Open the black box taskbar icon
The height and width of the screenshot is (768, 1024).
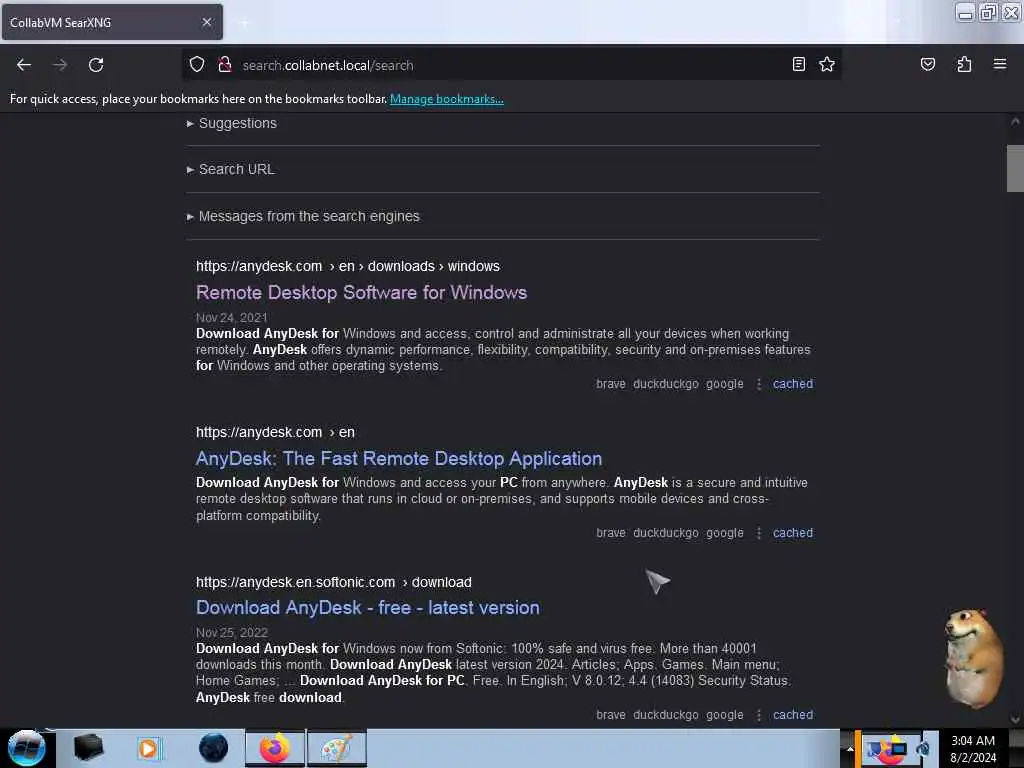coord(88,748)
